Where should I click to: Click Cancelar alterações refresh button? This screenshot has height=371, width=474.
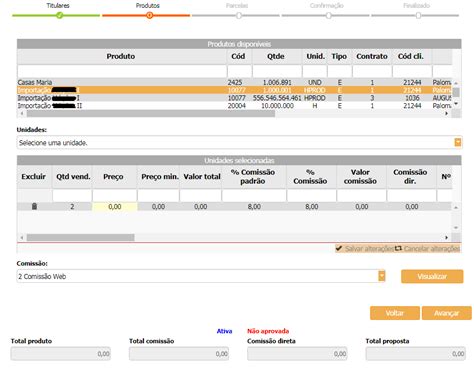click(x=428, y=248)
